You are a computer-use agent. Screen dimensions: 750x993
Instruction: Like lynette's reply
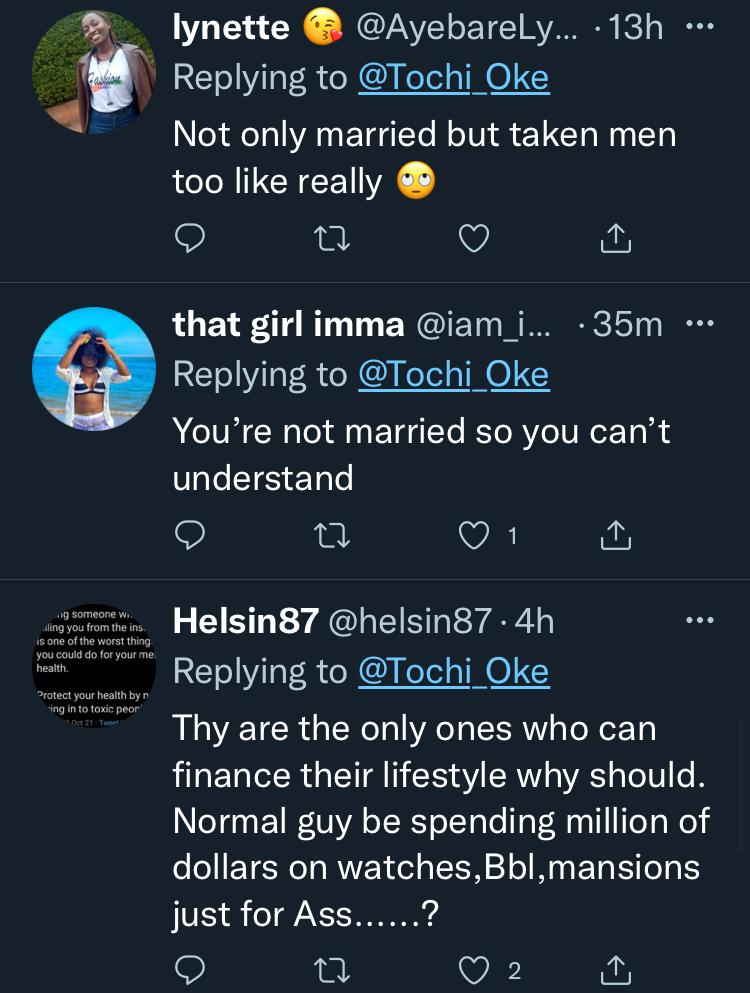click(473, 238)
